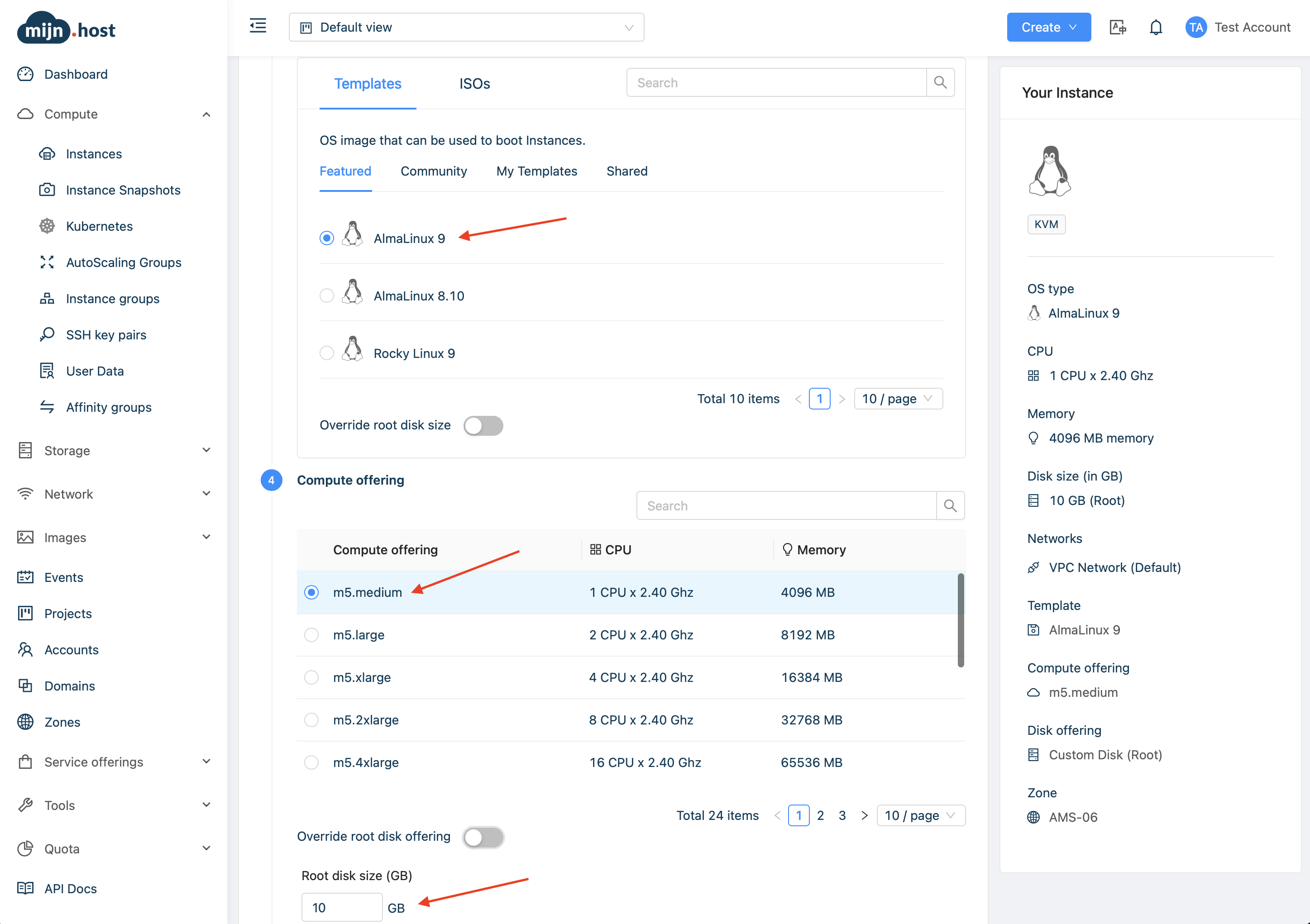Select the Rocky Linux 9 template
Screen dimensions: 1310x924
[326, 353]
